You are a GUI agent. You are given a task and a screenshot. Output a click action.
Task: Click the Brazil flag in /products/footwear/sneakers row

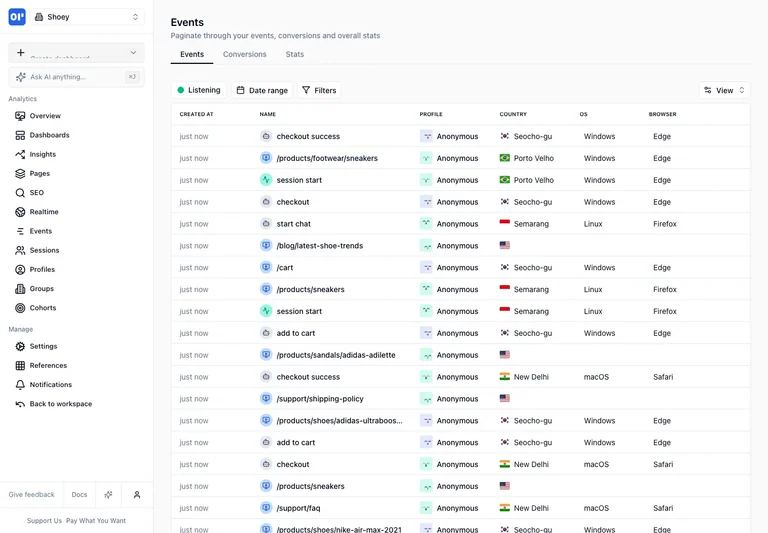pos(504,158)
